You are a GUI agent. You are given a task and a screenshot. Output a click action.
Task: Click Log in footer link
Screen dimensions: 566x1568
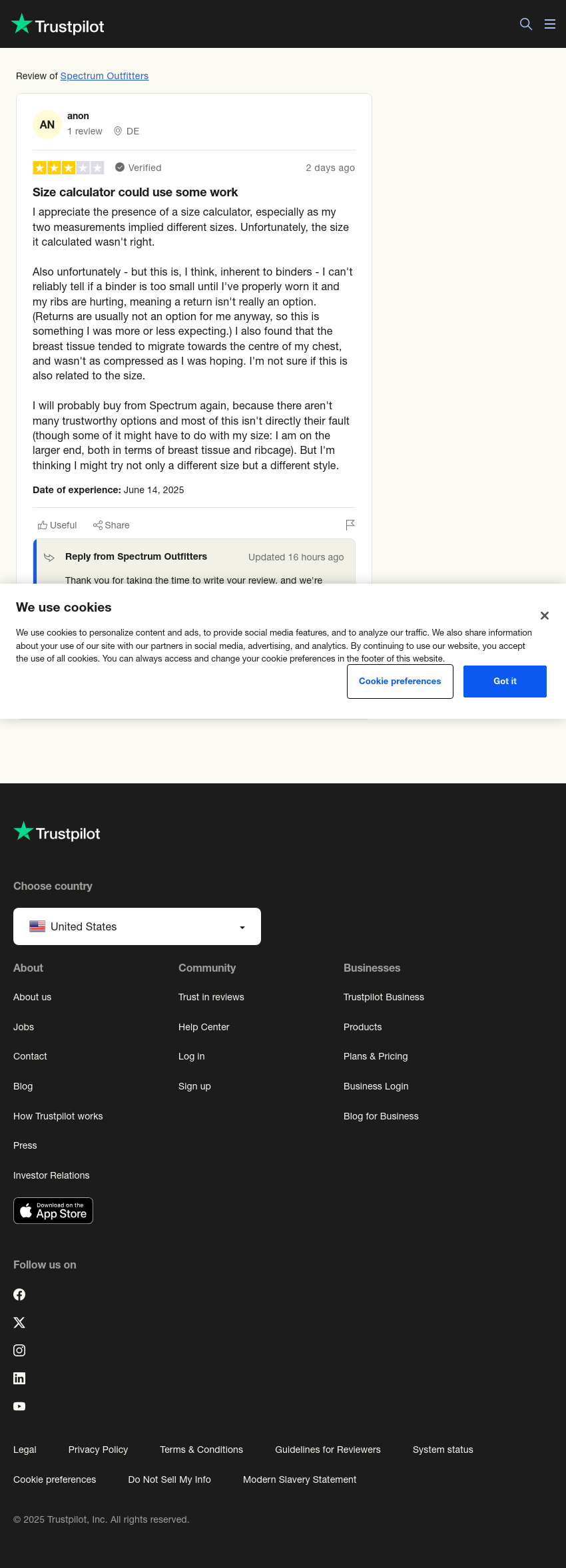pyautogui.click(x=191, y=1056)
